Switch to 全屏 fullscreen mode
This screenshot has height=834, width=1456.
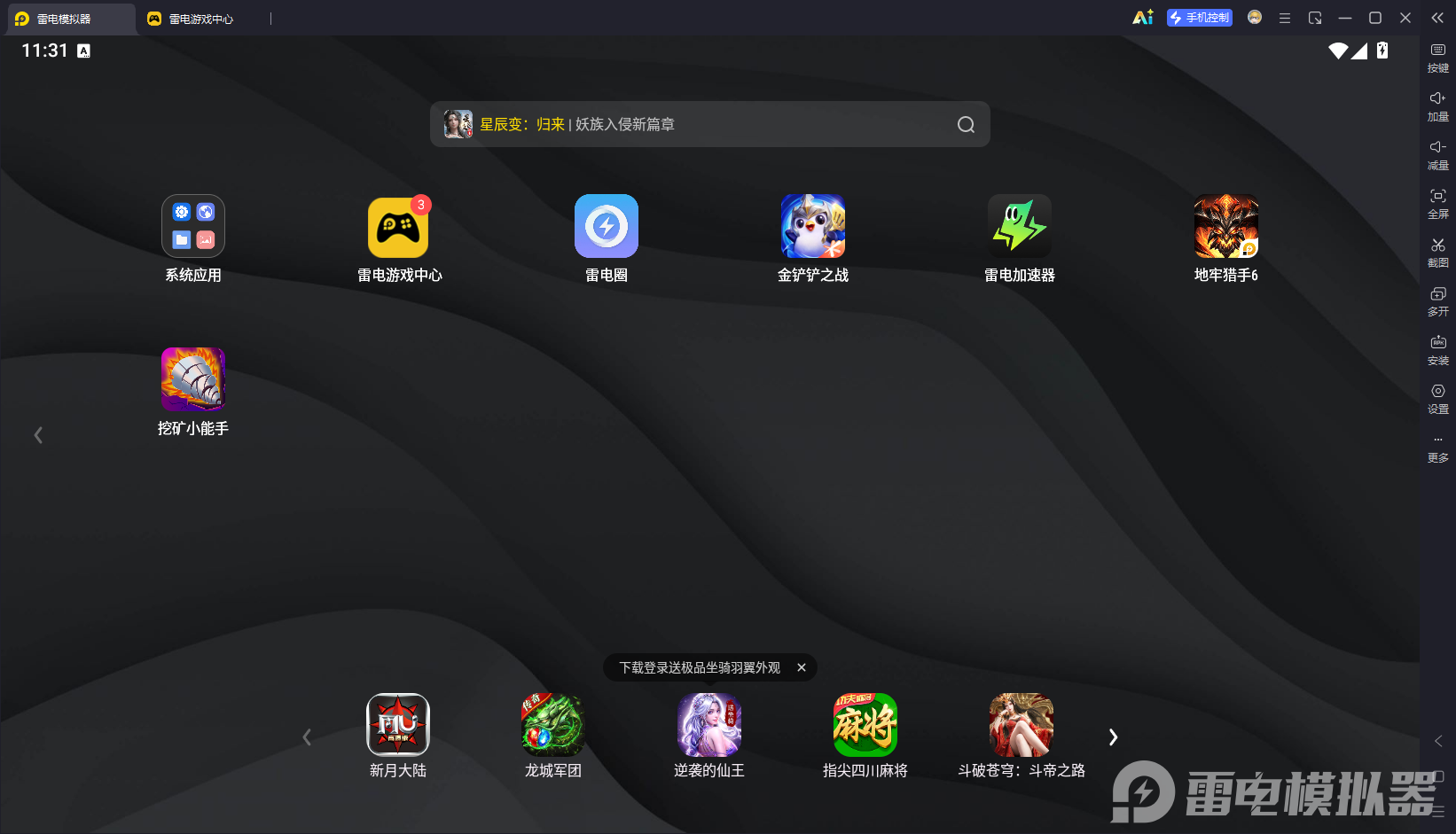coord(1438,204)
